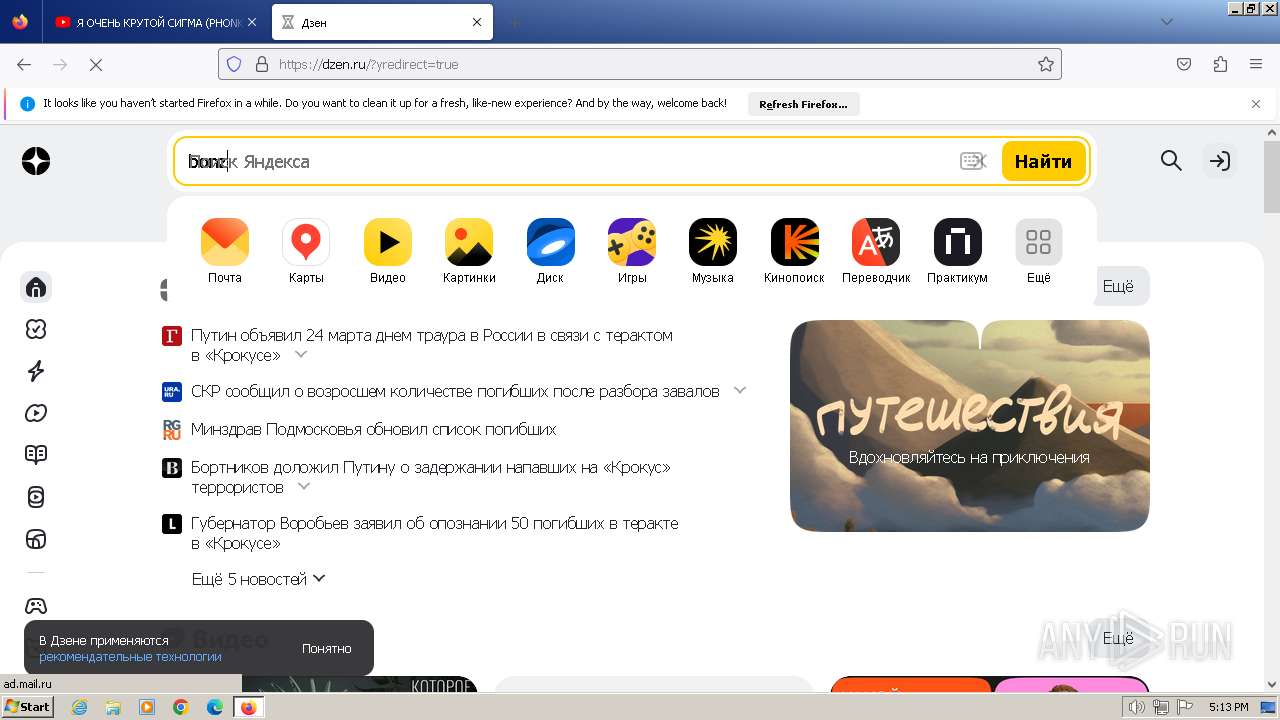This screenshot has height=720, width=1280.
Task: Select the Дзен browser tab
Action: tap(383, 22)
